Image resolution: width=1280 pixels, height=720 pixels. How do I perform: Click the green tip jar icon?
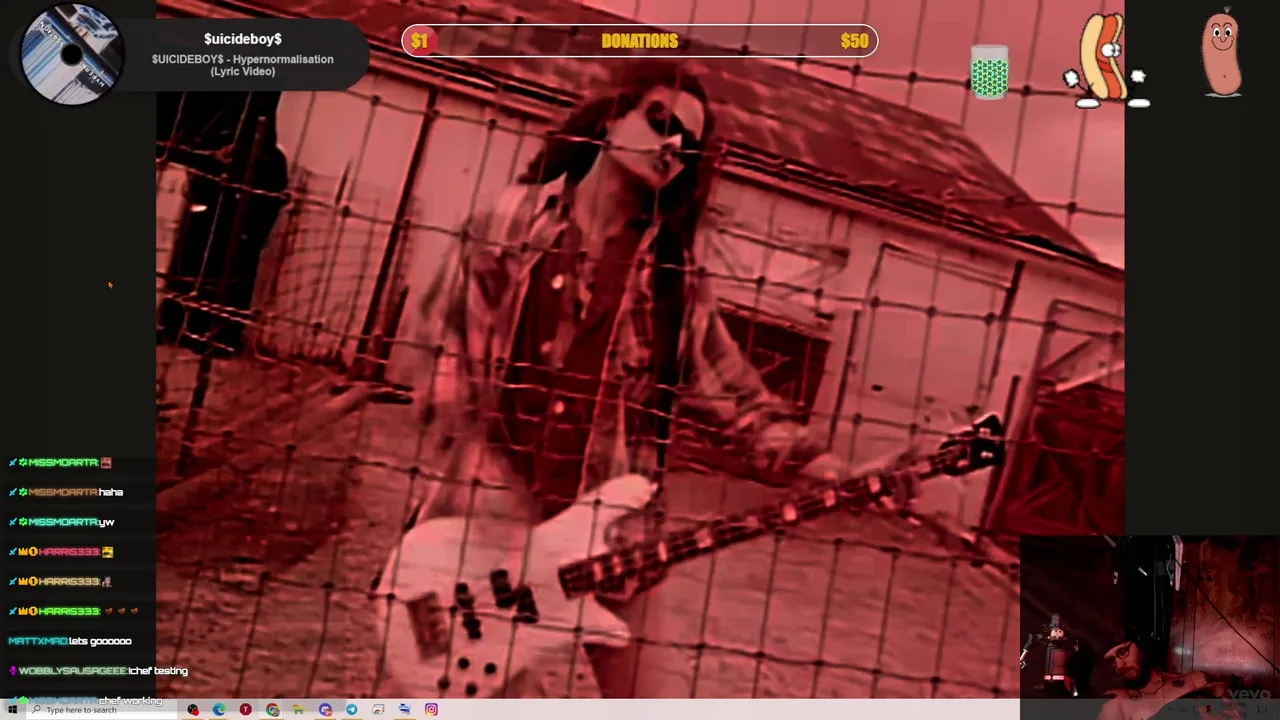989,72
